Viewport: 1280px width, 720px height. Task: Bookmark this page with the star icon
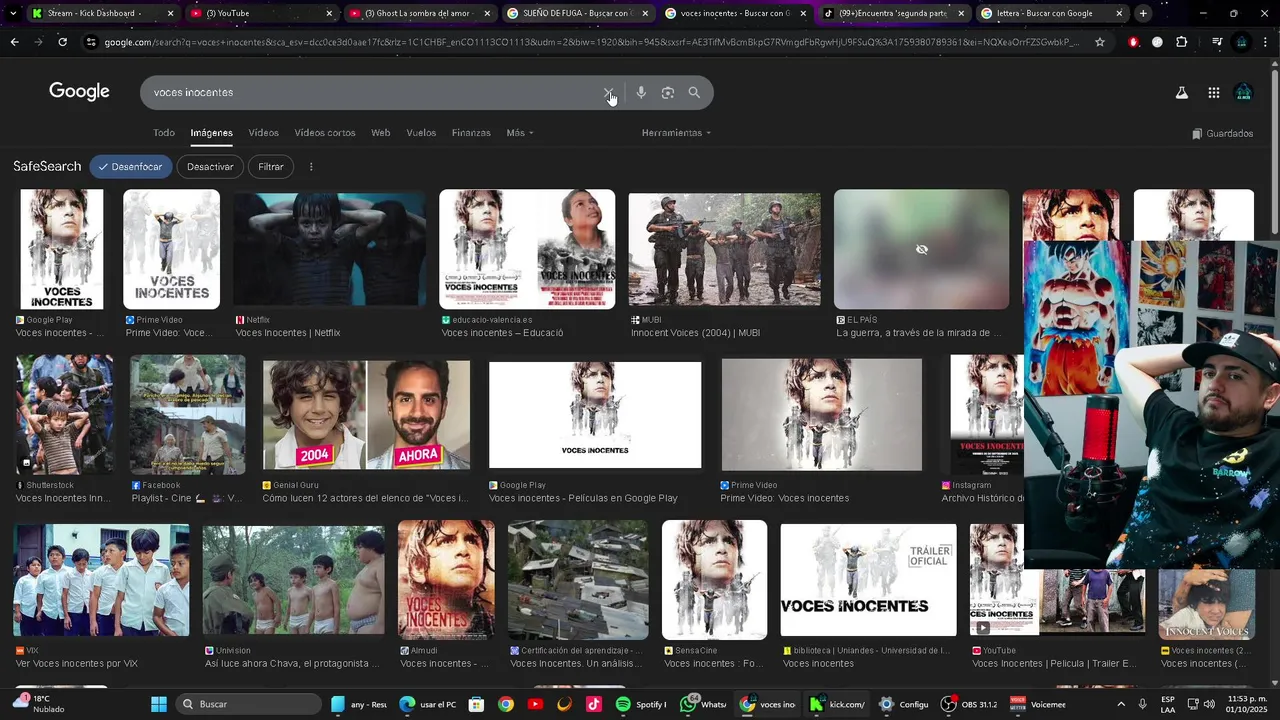(1100, 42)
